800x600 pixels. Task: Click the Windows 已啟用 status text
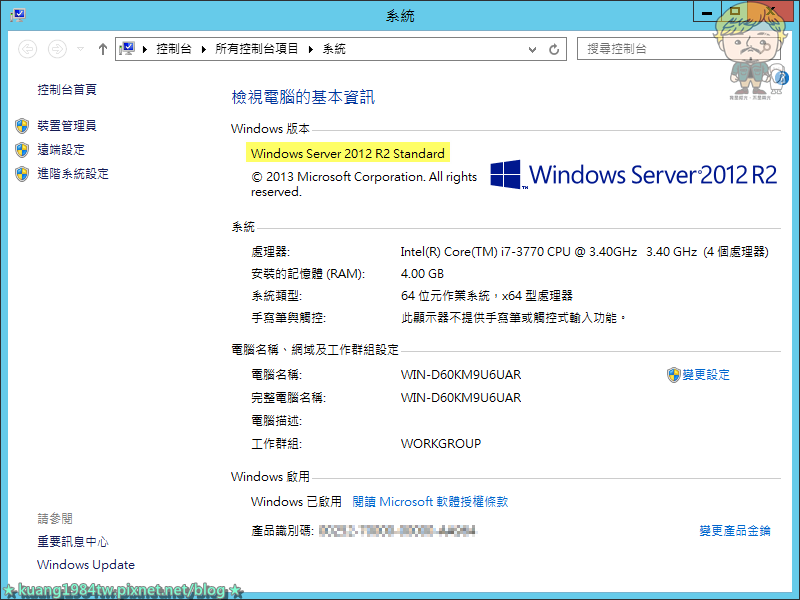tap(296, 502)
